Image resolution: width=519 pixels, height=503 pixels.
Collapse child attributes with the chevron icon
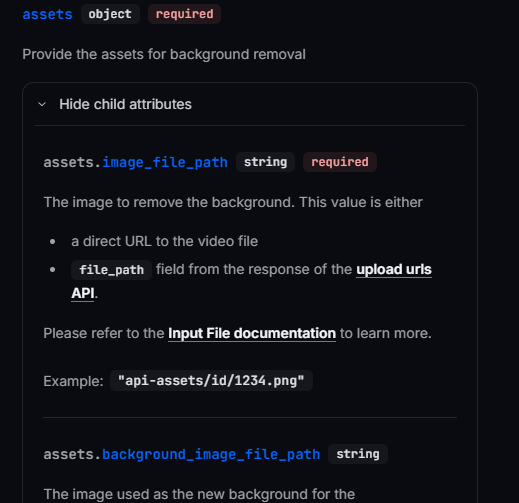(42, 104)
